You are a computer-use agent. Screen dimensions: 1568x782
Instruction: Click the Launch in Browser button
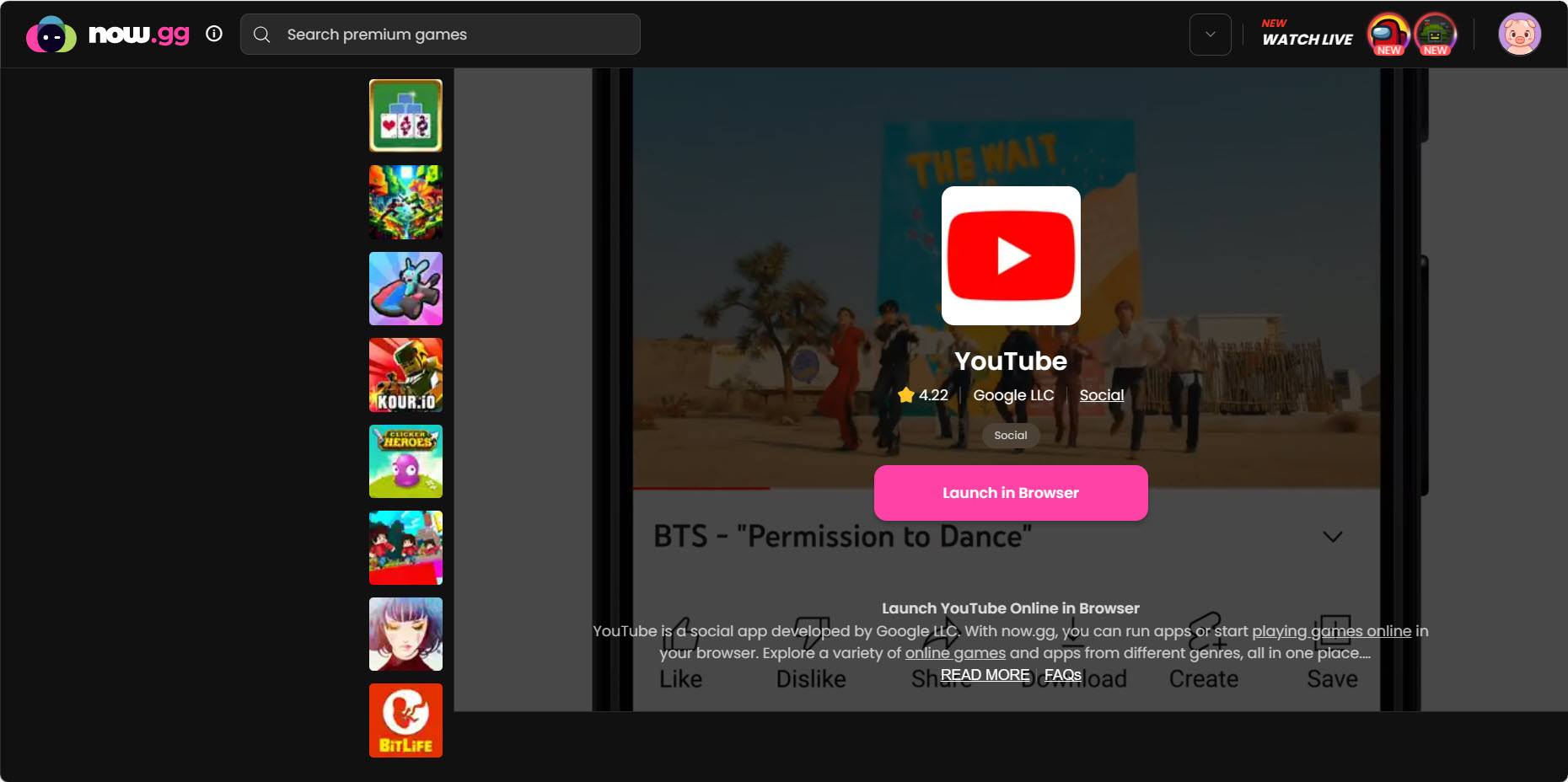click(1011, 493)
